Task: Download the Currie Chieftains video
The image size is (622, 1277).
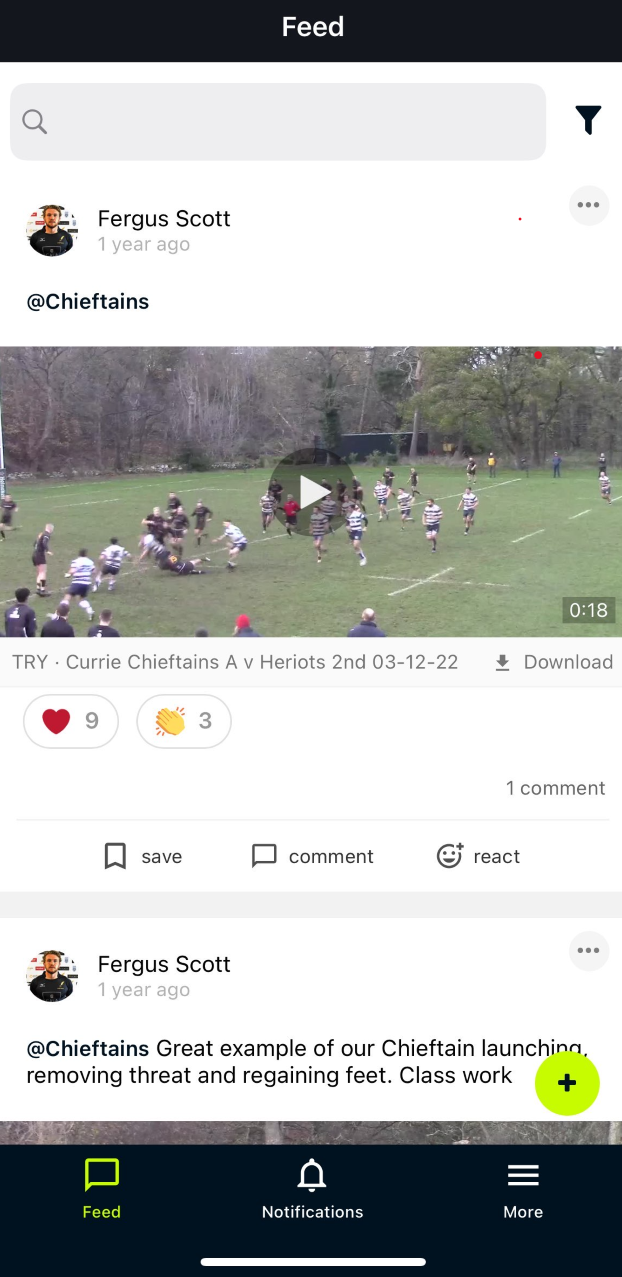Action: 553,662
